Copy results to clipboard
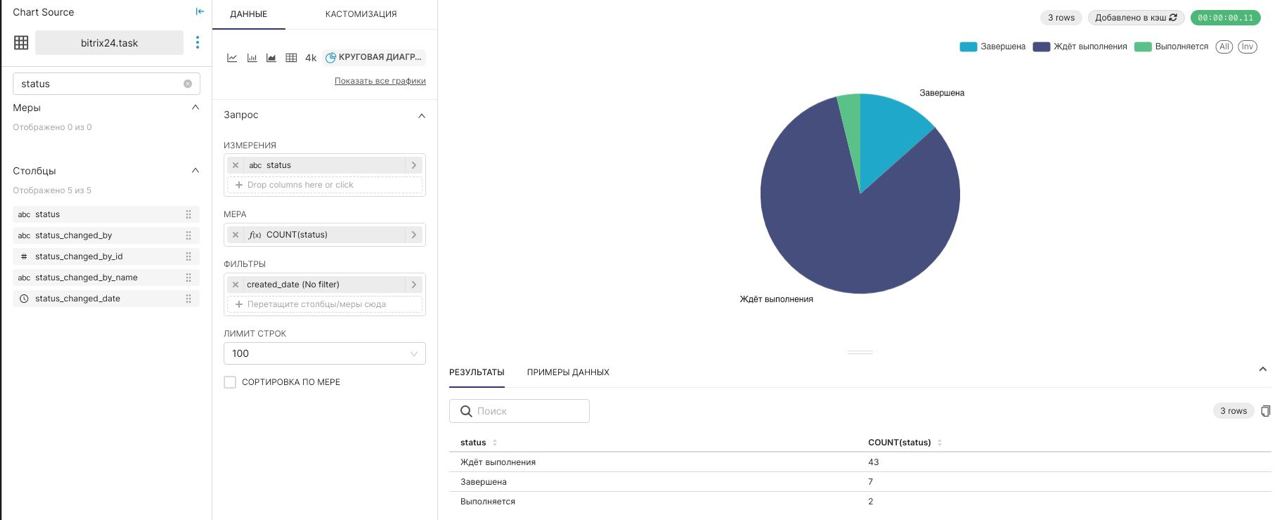This screenshot has height=520, width=1280. pyautogui.click(x=1265, y=411)
